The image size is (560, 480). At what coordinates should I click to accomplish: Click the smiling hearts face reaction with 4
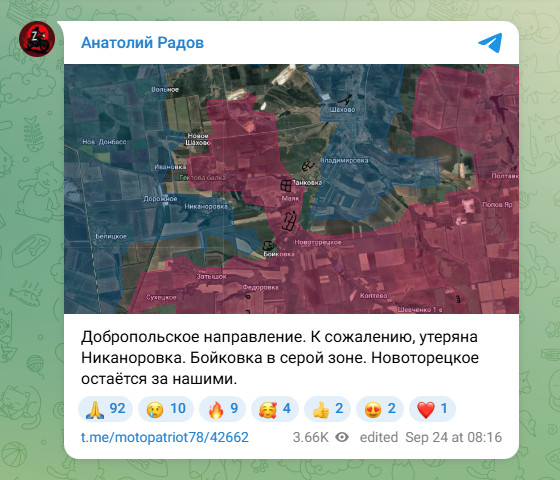275,409
